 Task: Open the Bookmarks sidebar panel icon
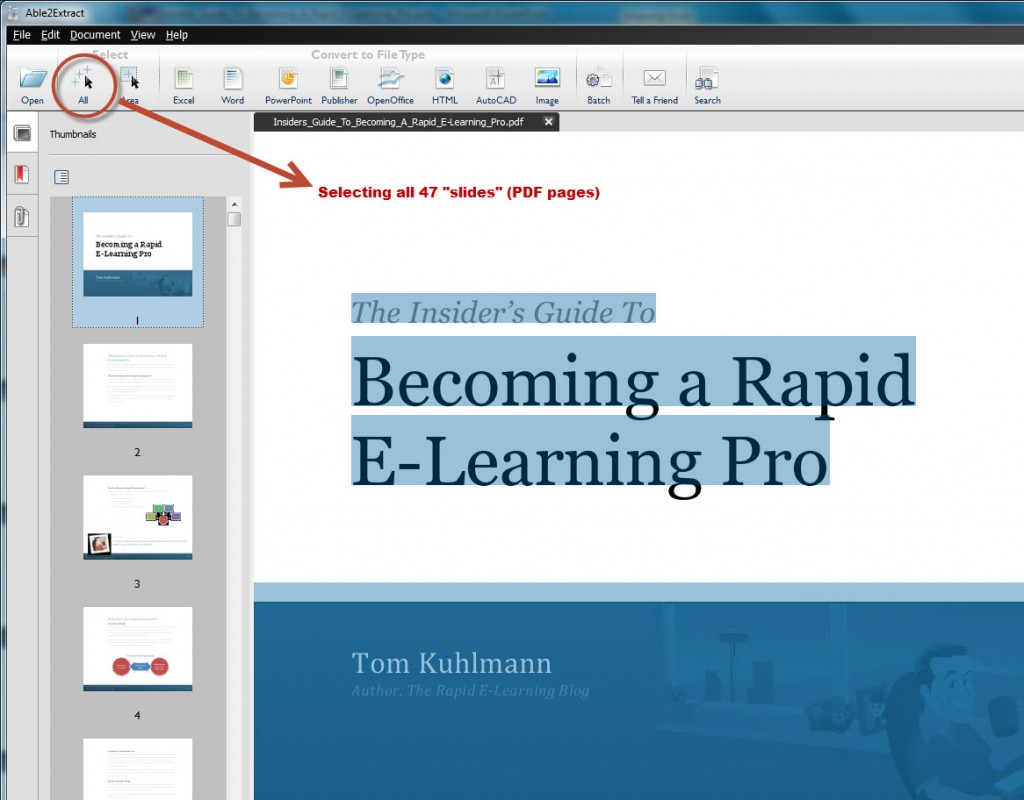tap(22, 174)
